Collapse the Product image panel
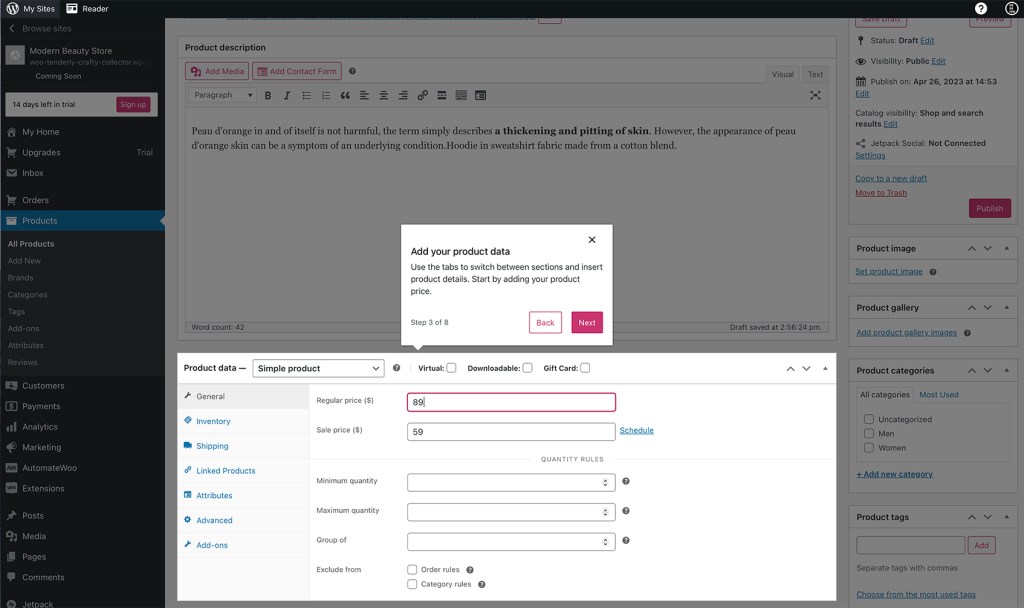Viewport: 1024px width, 608px height. click(1006, 249)
